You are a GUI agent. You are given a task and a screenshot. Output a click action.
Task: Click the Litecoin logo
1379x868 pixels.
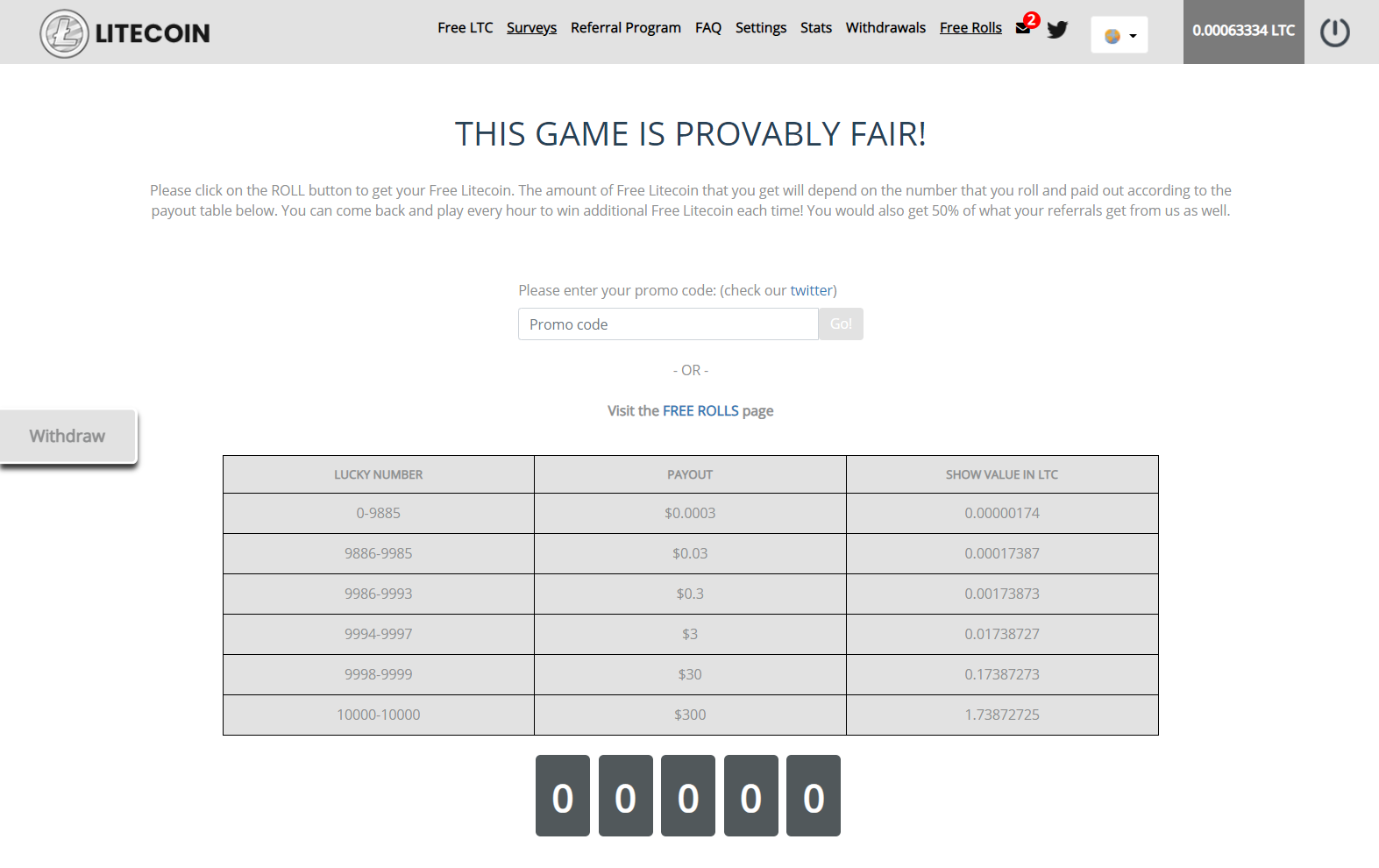[x=125, y=33]
